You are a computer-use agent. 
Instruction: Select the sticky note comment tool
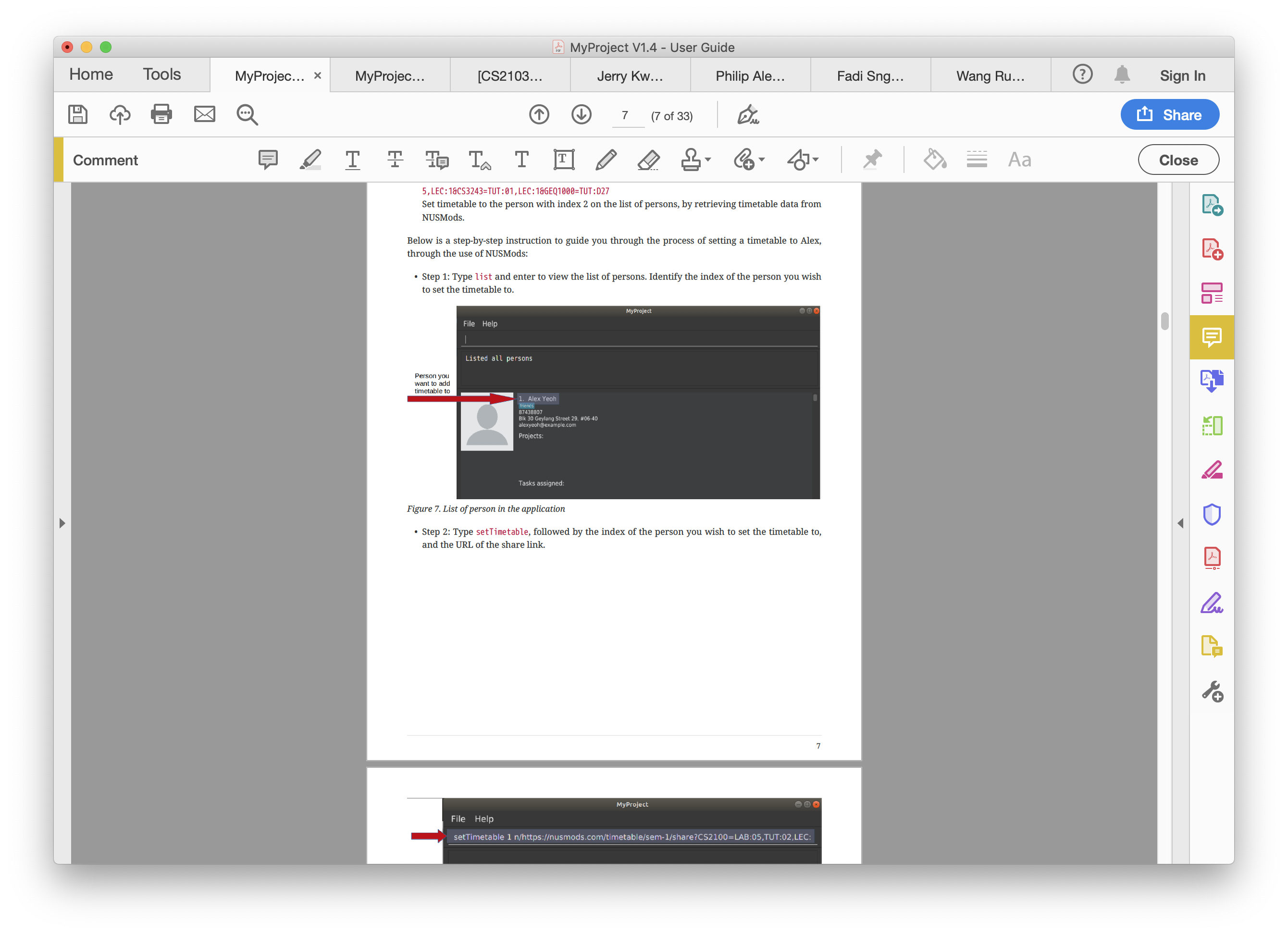(268, 160)
